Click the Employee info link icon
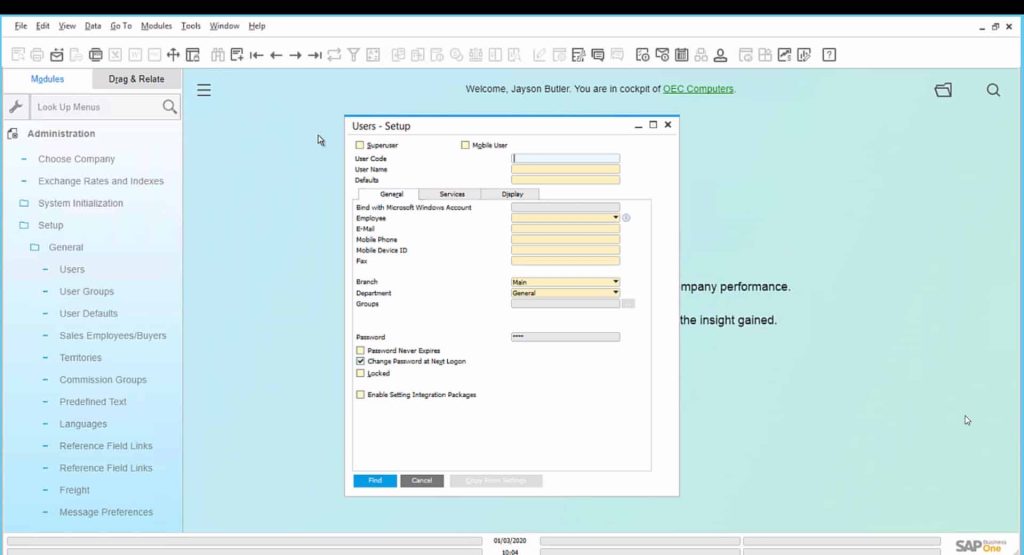Image resolution: width=1024 pixels, height=555 pixels. [626, 218]
